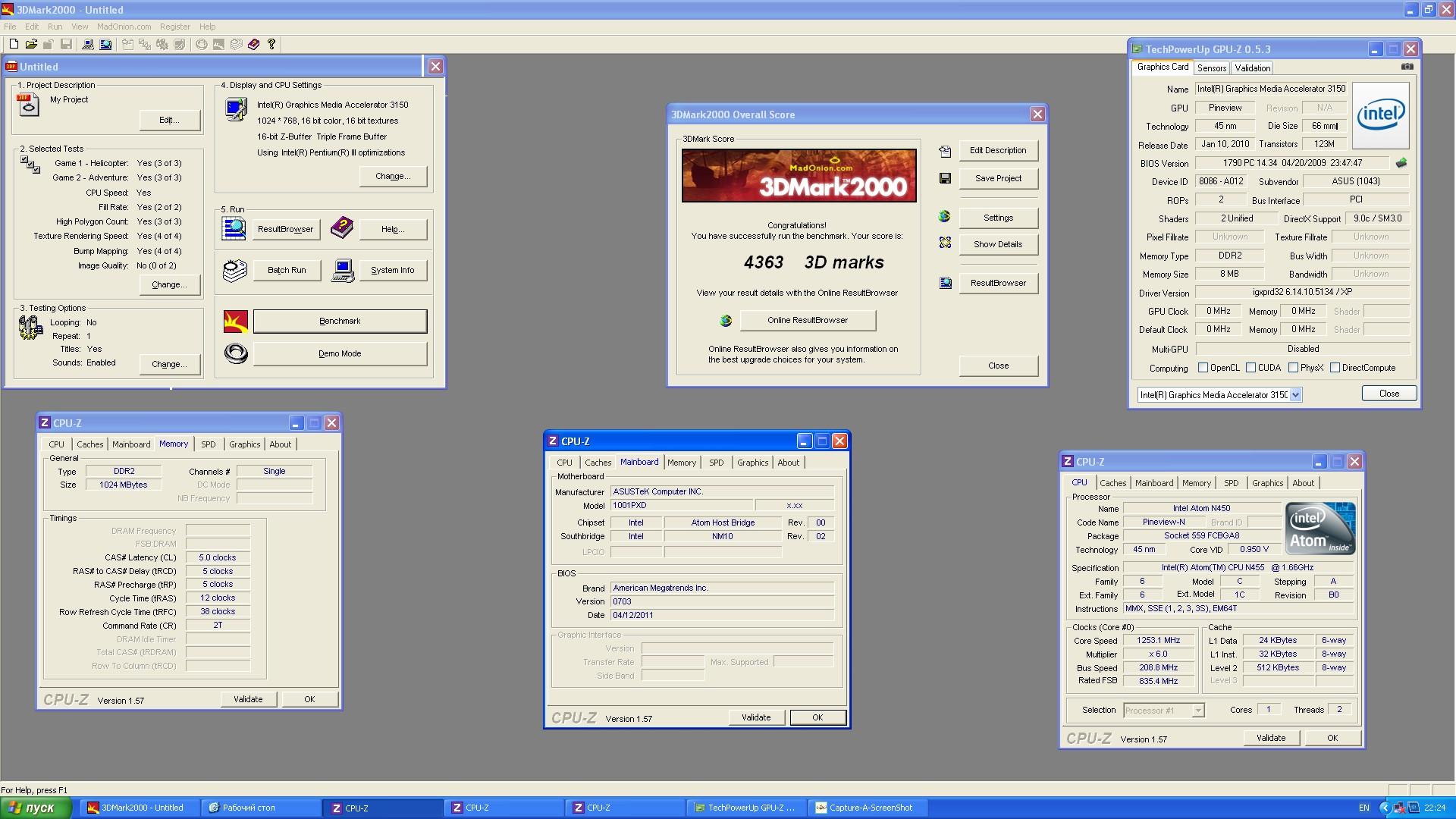Expand hidden tray icons with the arrow
This screenshot has width=1456, height=819.
[1384, 808]
